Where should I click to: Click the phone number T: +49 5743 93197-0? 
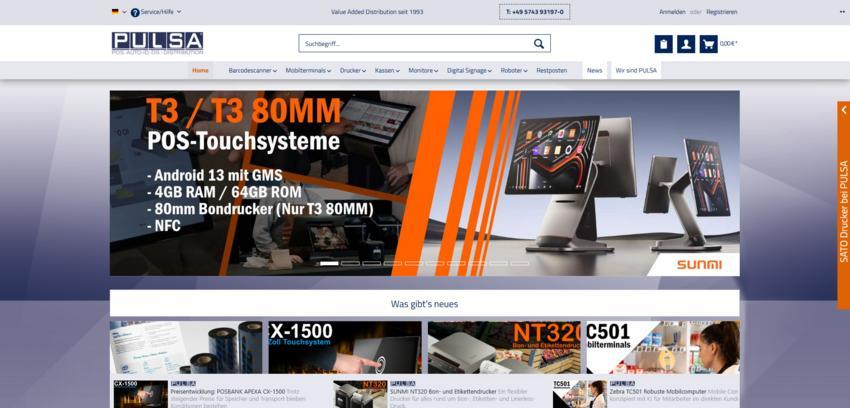[x=535, y=11]
